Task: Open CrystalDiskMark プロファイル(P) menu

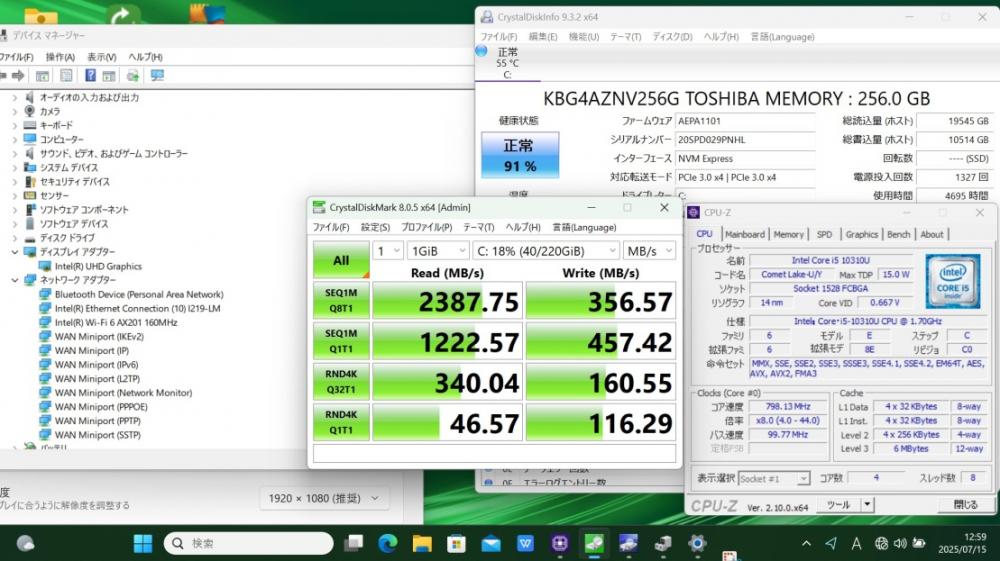Action: [426, 228]
